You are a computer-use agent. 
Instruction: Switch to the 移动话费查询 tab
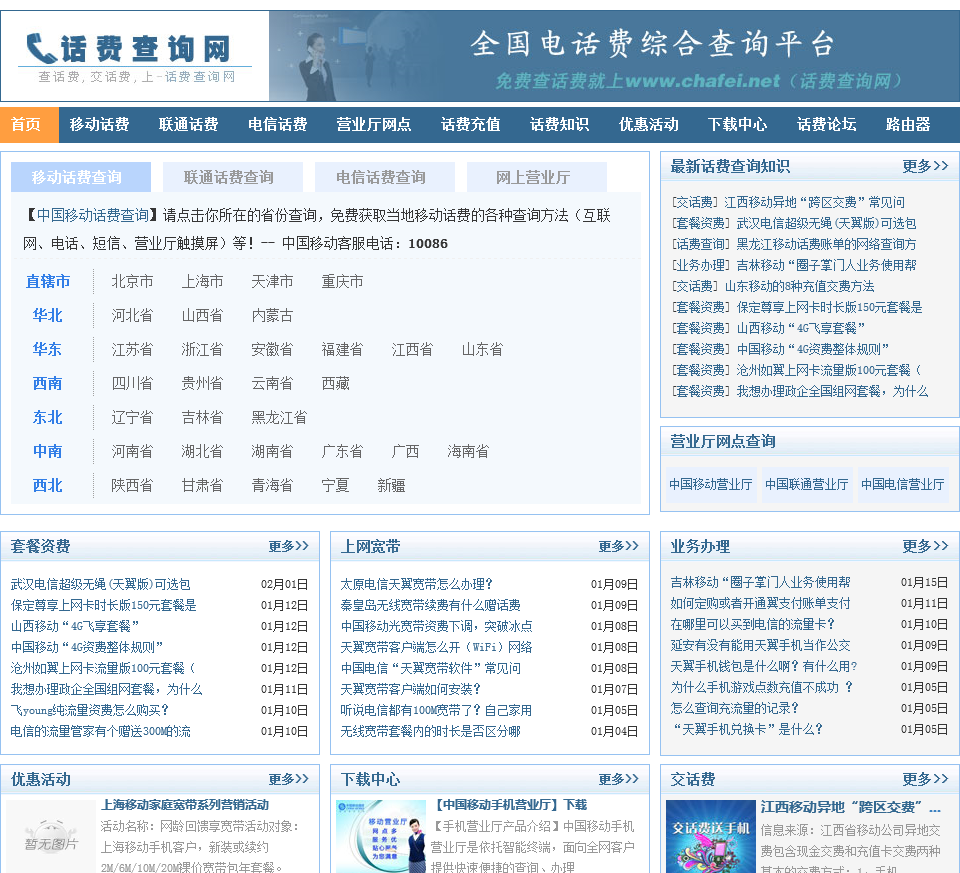click(81, 177)
